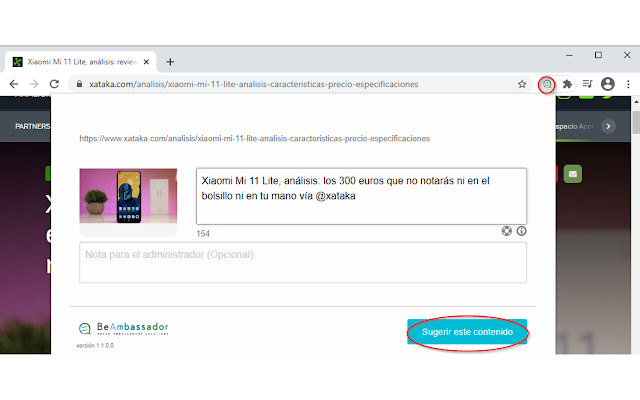Click the xataka.com URL text in popup

click(255, 139)
